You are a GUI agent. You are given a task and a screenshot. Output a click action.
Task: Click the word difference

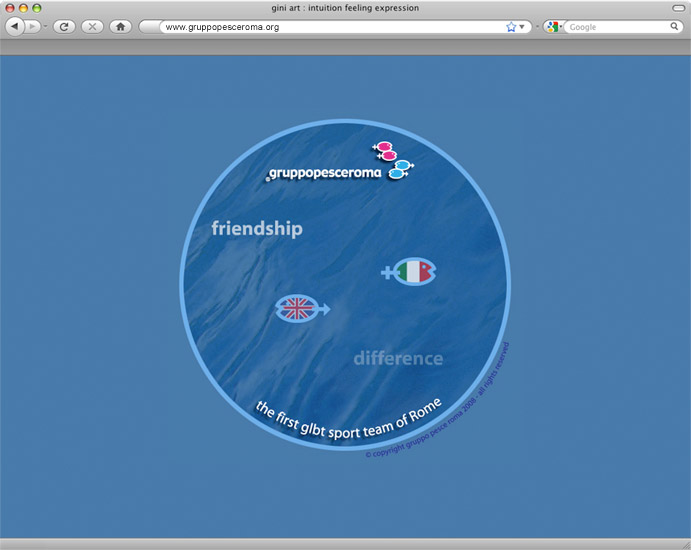[398, 358]
